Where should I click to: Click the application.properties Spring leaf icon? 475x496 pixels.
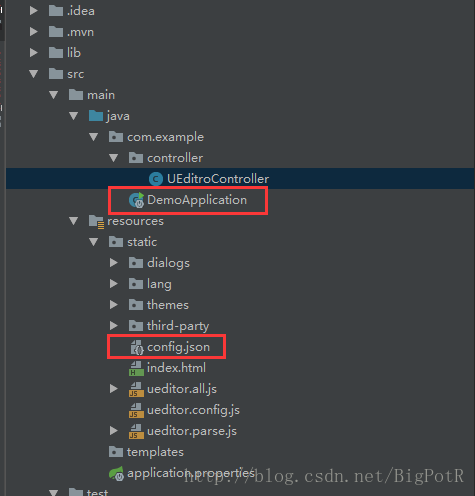click(116, 474)
